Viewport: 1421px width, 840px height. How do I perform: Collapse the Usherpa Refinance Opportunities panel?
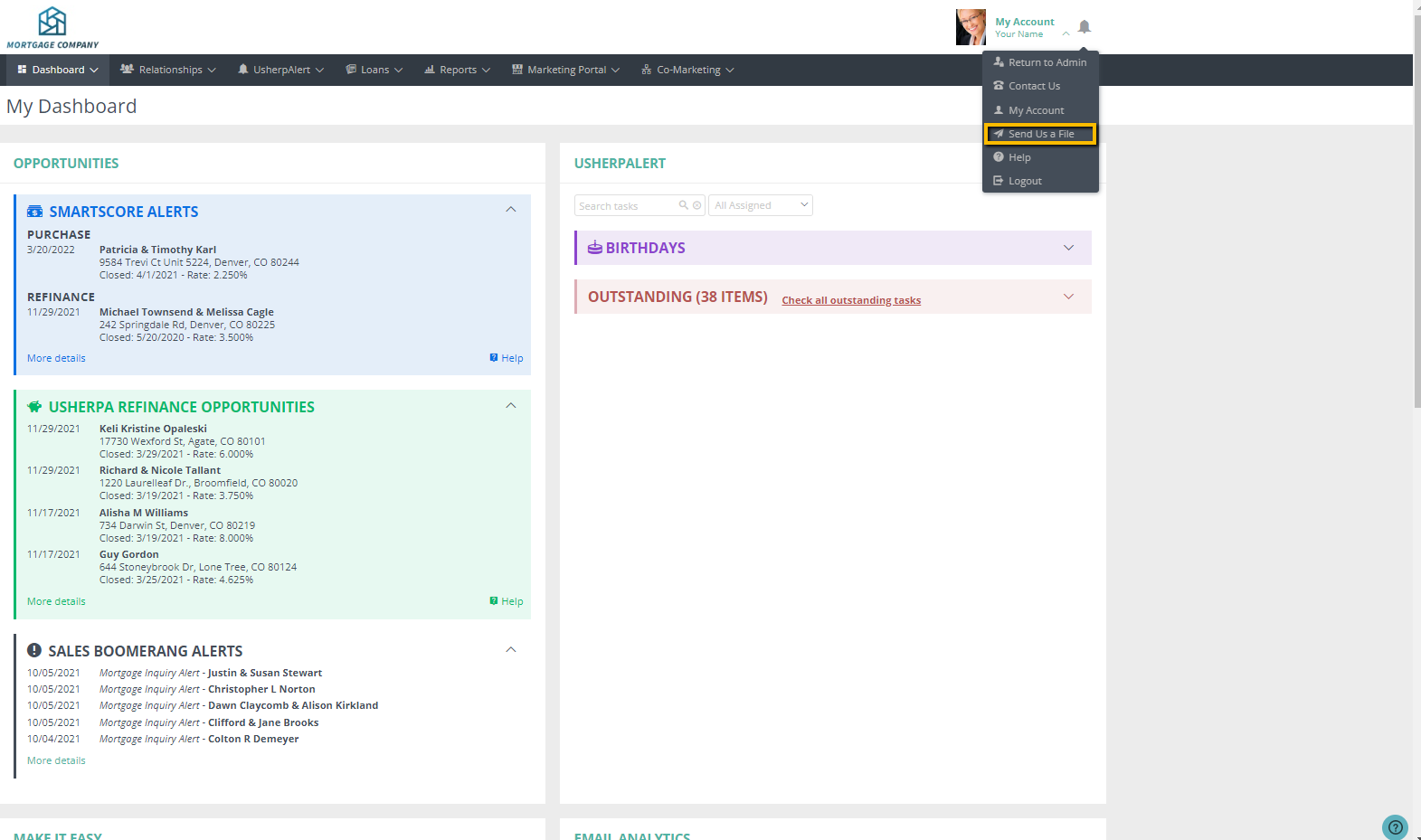pos(511,406)
